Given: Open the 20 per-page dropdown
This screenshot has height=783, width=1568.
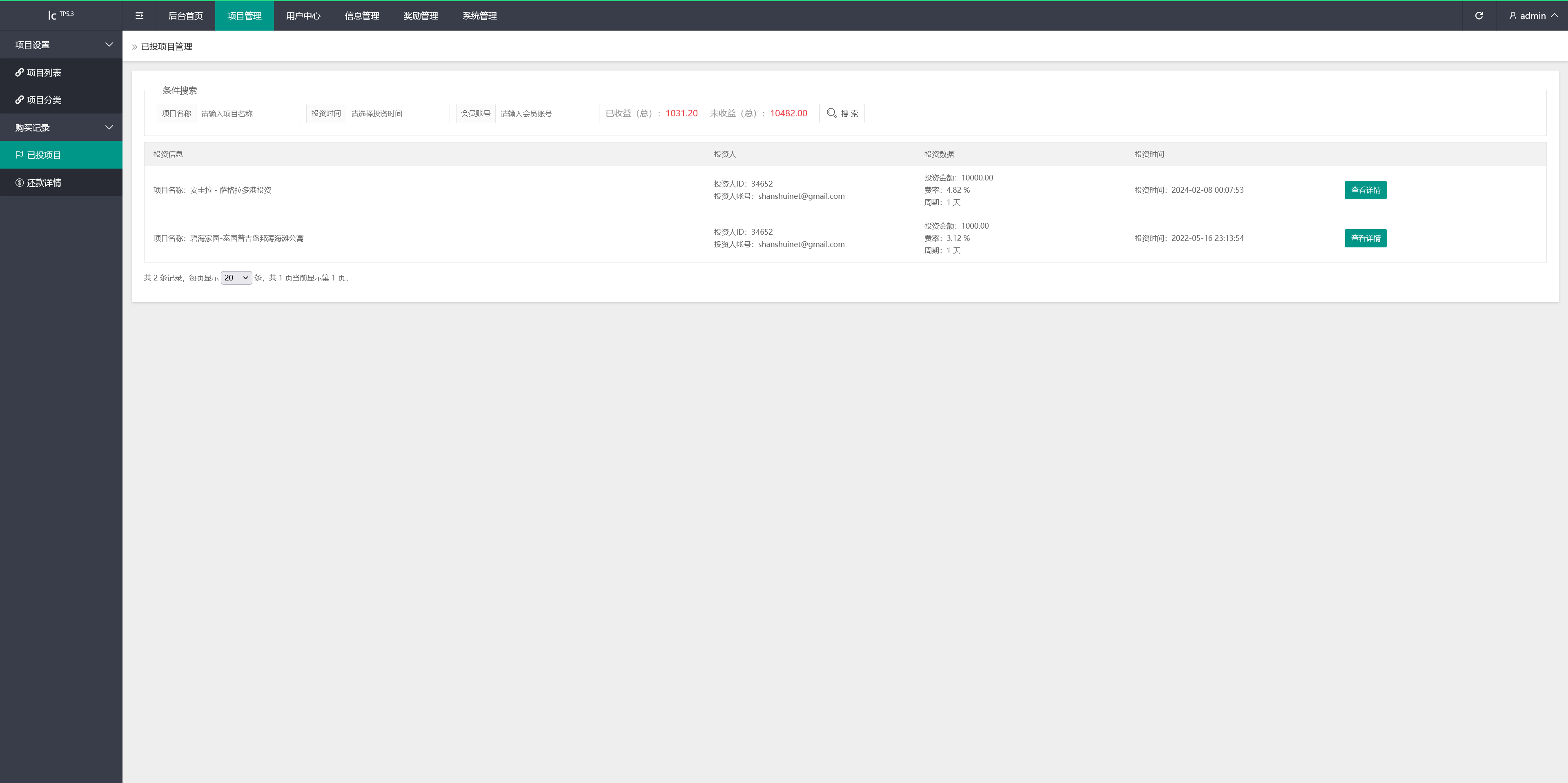Looking at the screenshot, I should [236, 278].
